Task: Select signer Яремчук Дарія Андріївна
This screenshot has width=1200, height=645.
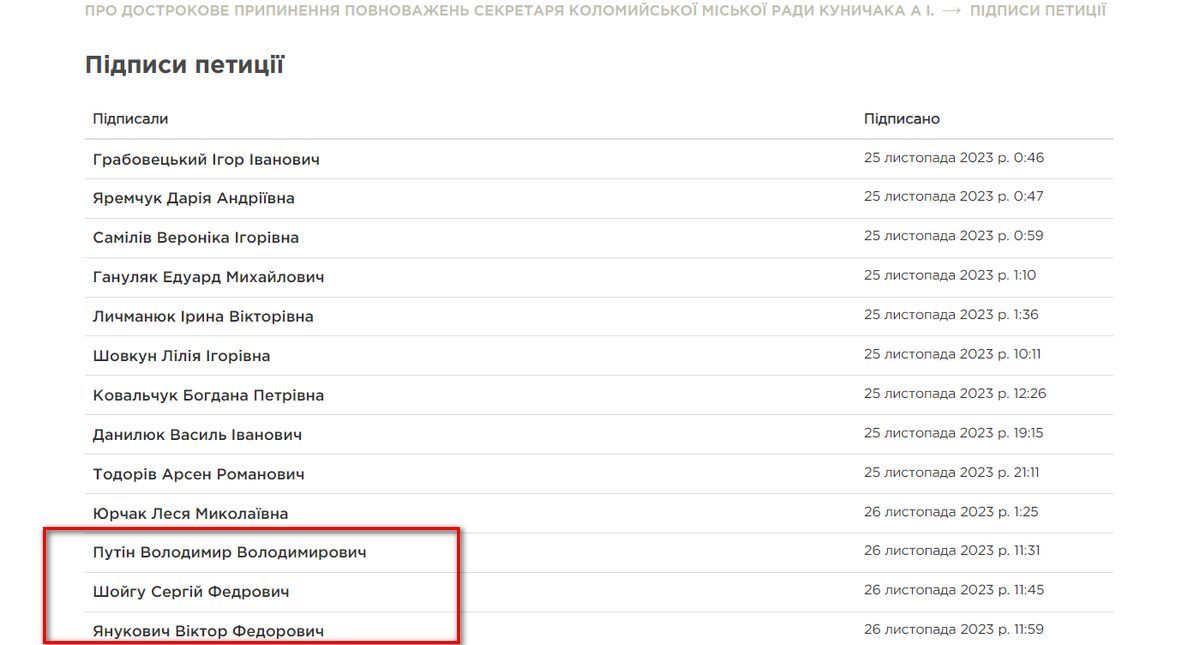Action: tap(193, 199)
